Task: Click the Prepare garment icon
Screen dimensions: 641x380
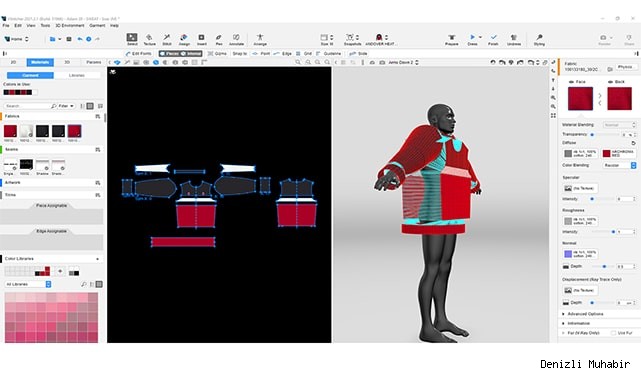Action: tap(451, 39)
